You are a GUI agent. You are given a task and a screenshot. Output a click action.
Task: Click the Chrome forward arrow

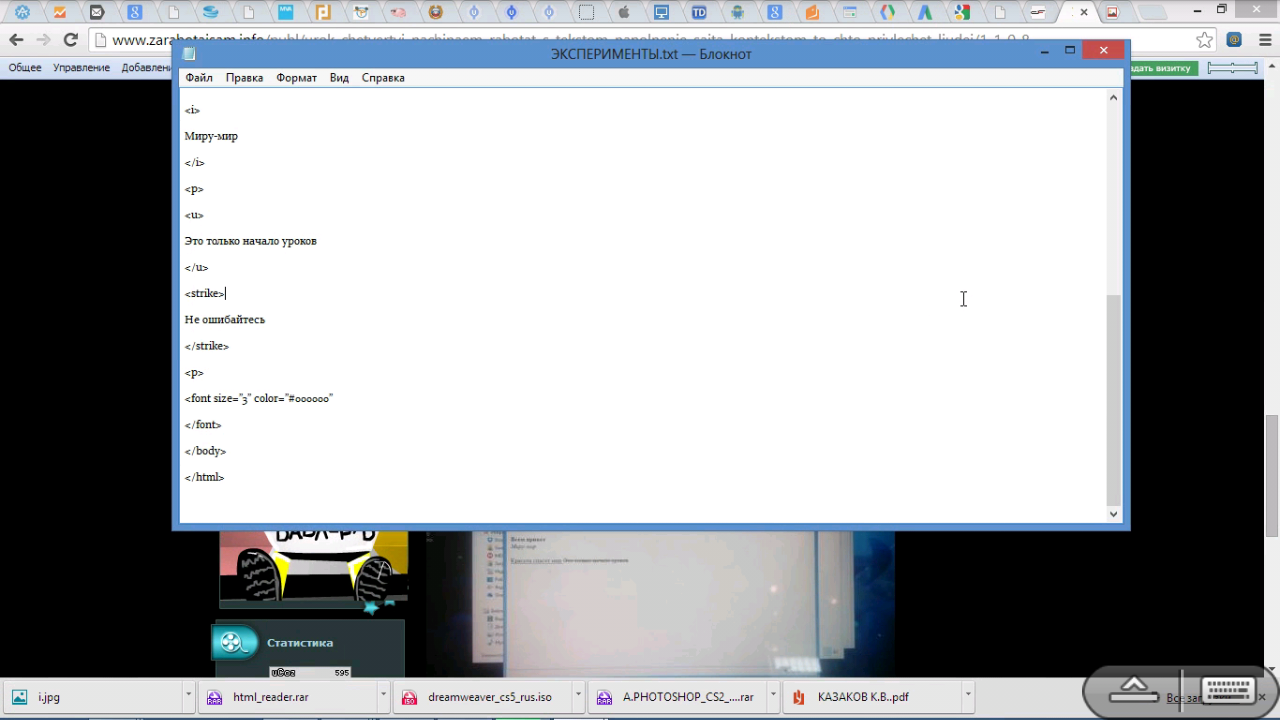43,40
